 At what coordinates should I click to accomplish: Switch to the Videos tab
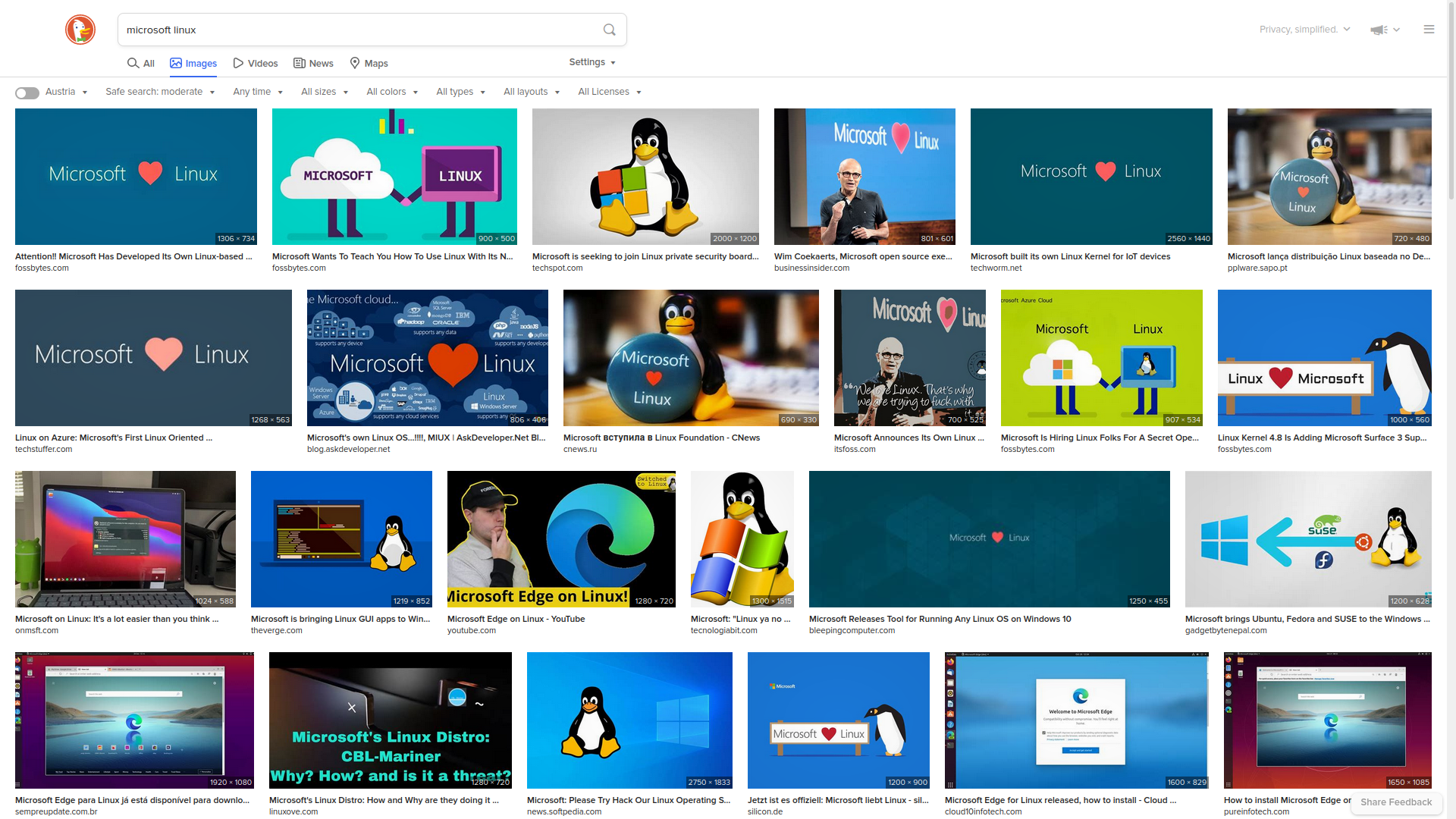click(256, 63)
